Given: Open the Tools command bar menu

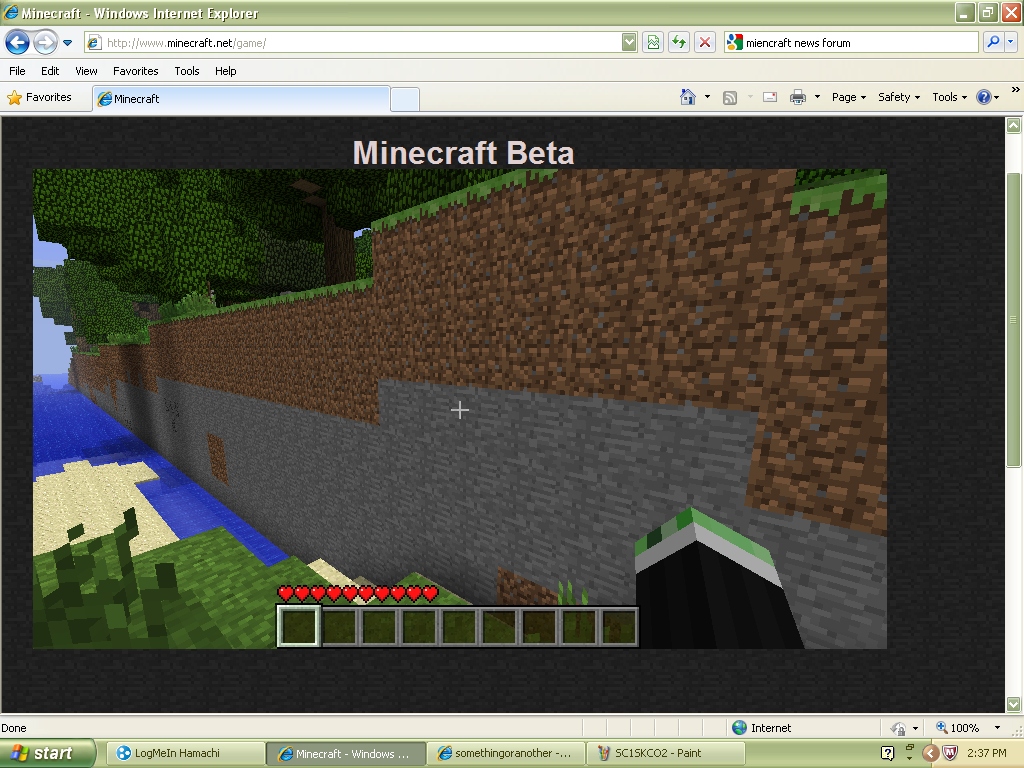Looking at the screenshot, I should pos(950,97).
